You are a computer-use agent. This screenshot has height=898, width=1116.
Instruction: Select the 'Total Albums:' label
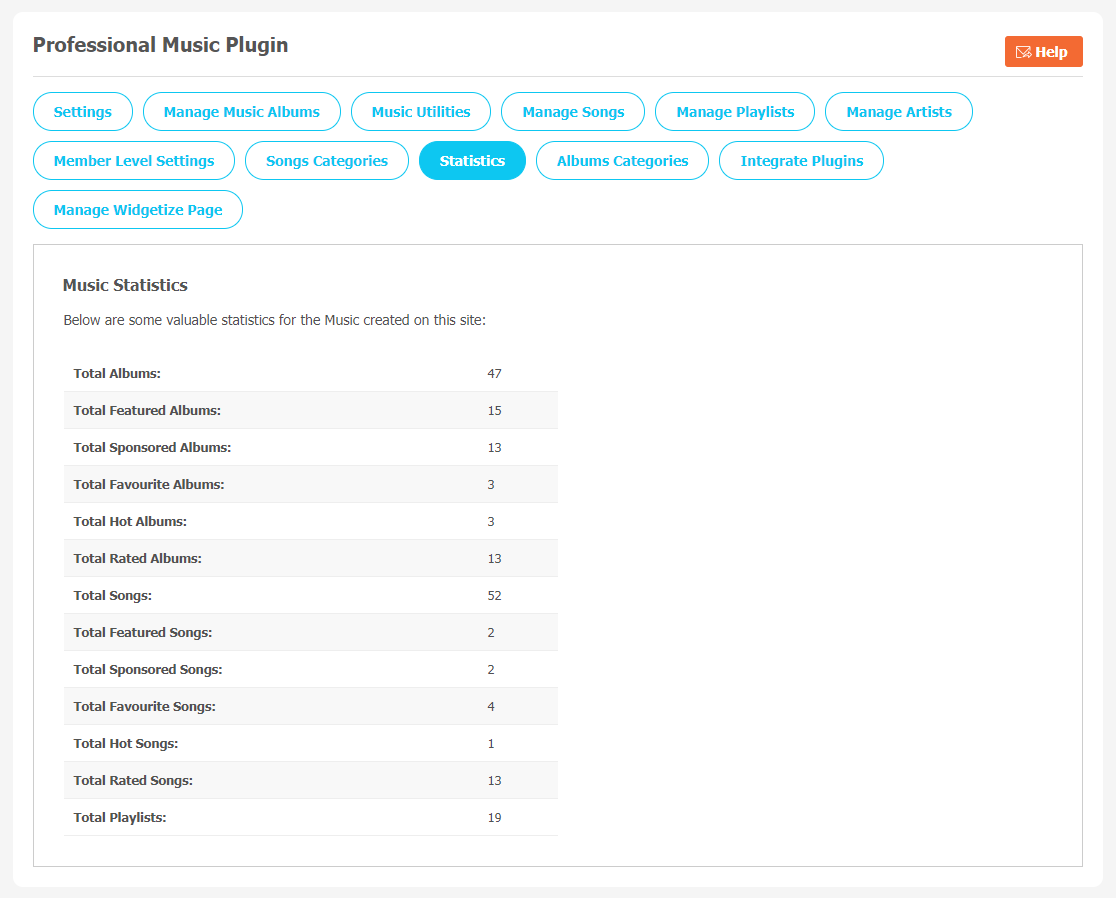coord(117,374)
